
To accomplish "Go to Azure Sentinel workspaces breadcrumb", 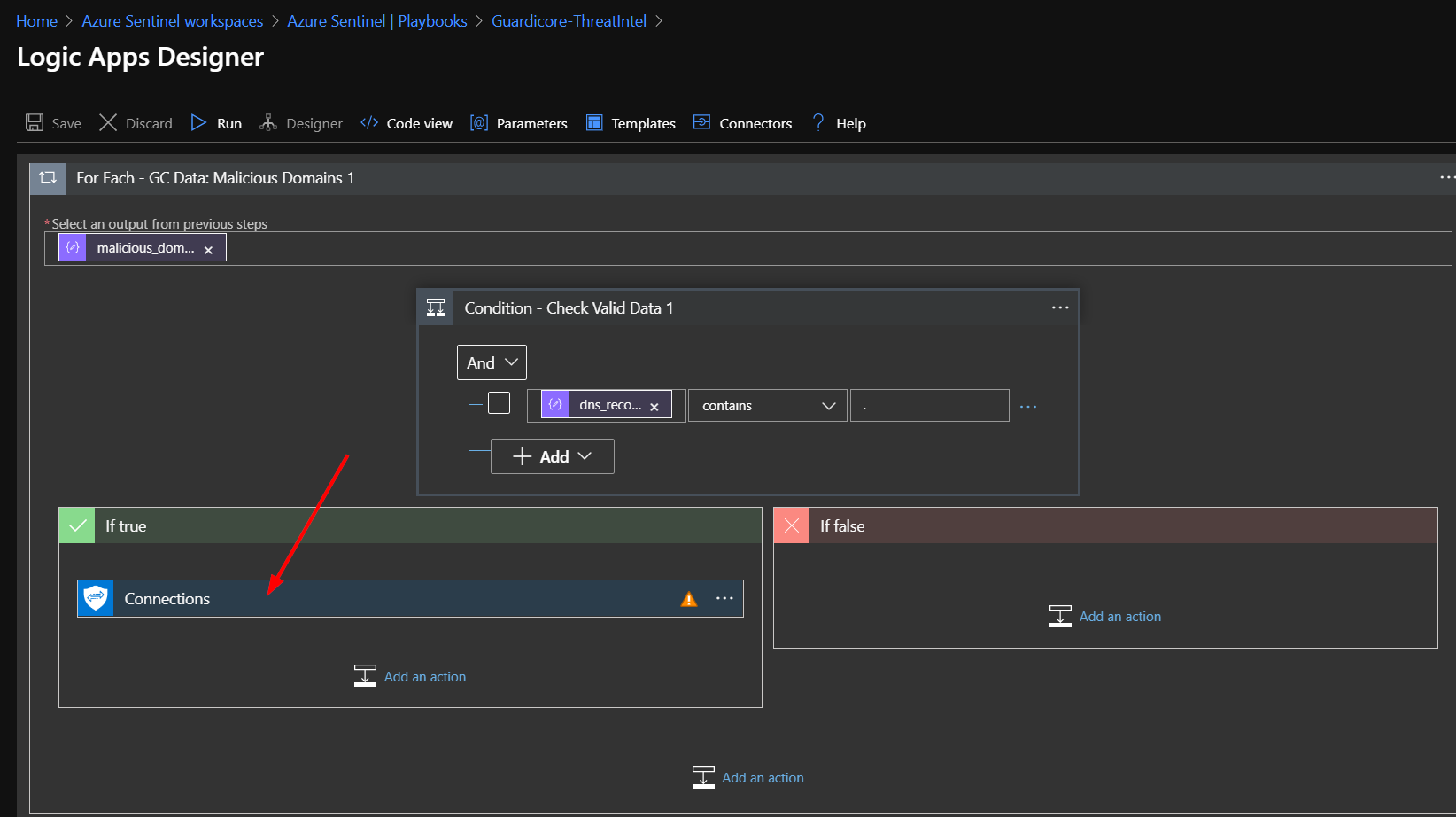I will pyautogui.click(x=173, y=21).
